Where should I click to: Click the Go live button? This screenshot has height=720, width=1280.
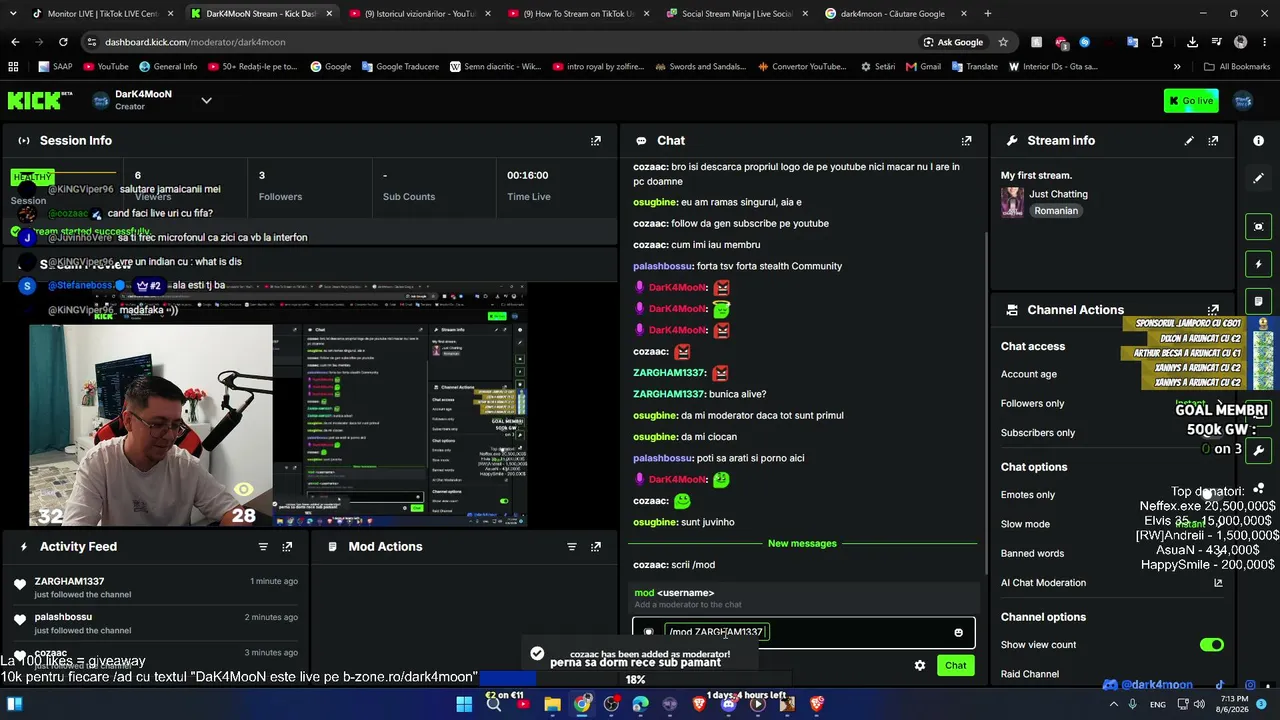(x=1191, y=100)
